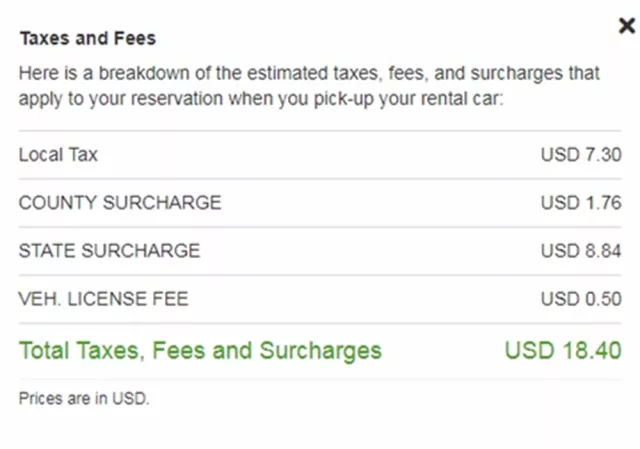Close the Taxes and Fees dialog
The width and height of the screenshot is (640, 449).
click(x=626, y=26)
